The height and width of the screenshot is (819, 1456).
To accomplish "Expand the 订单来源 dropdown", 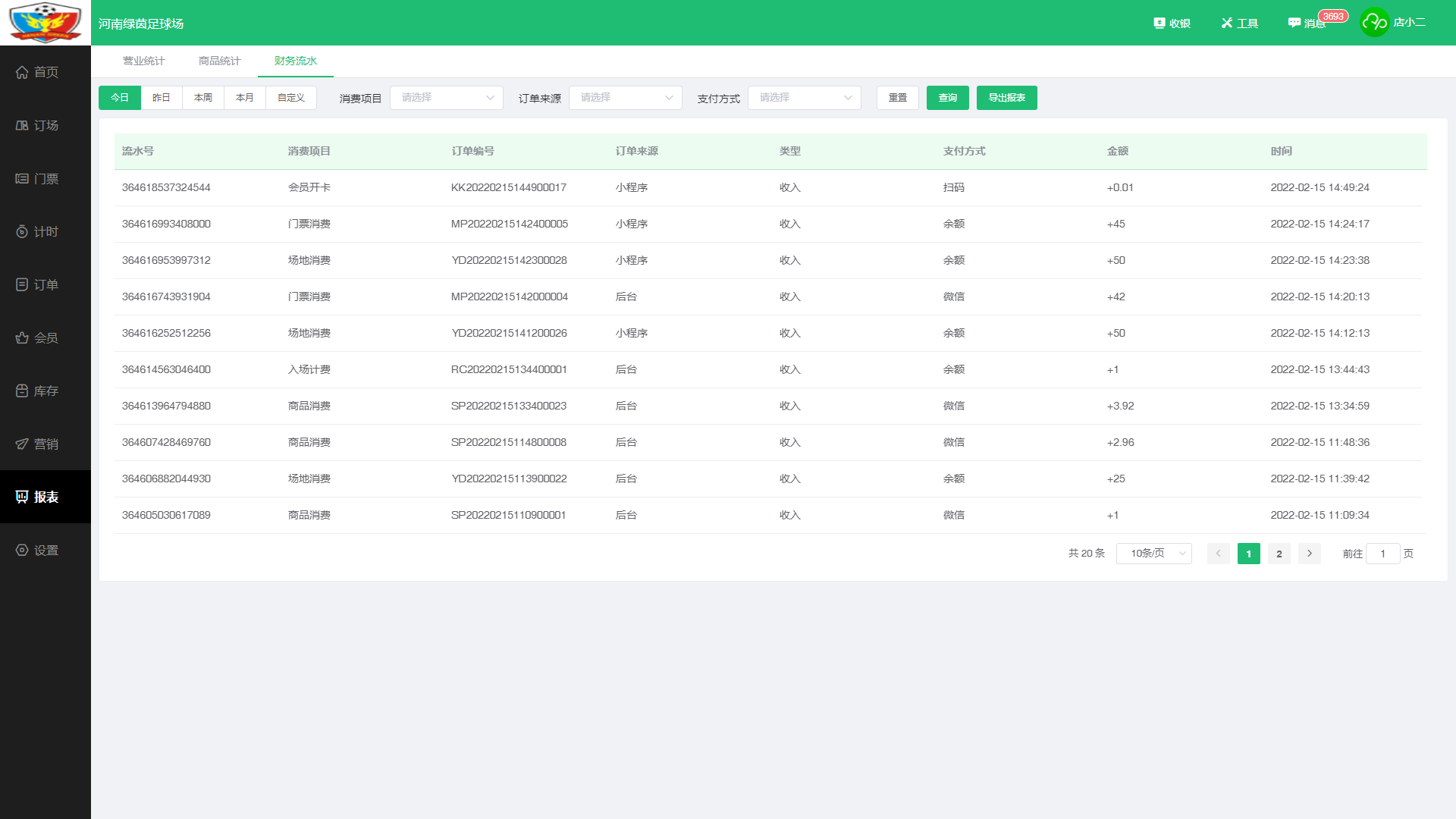I will (x=626, y=98).
